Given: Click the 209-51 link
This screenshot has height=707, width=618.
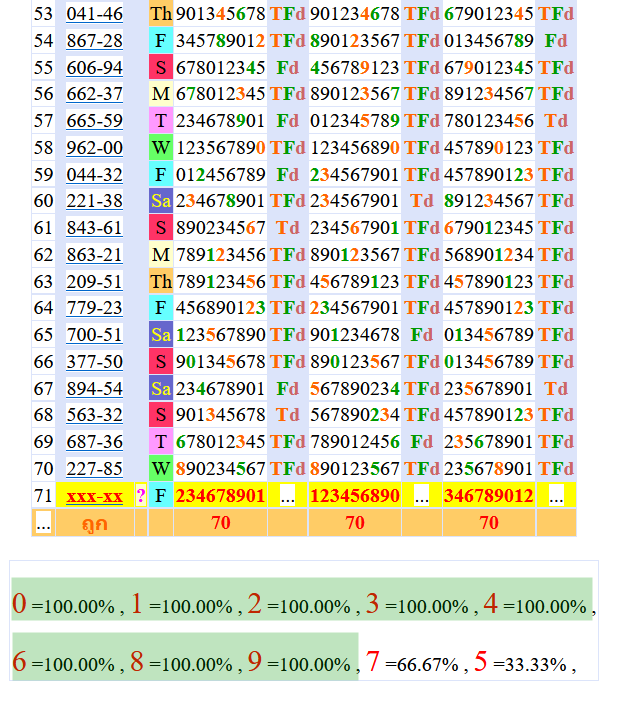Looking at the screenshot, I should point(94,282).
